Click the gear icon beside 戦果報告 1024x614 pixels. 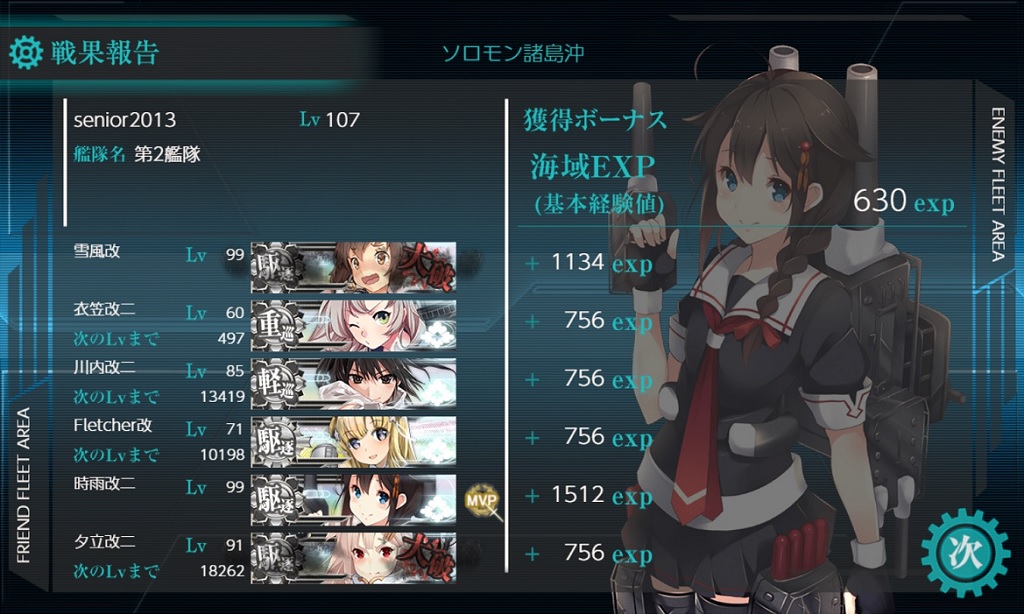(26, 52)
